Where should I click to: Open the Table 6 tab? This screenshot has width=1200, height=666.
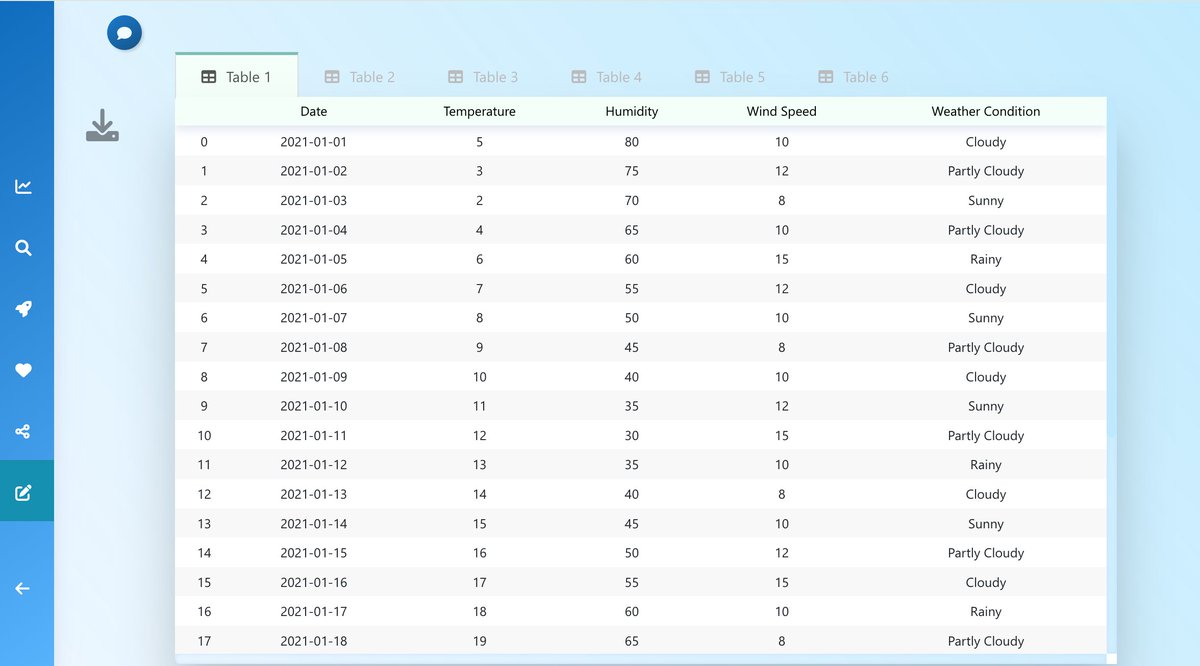pyautogui.click(x=853, y=77)
